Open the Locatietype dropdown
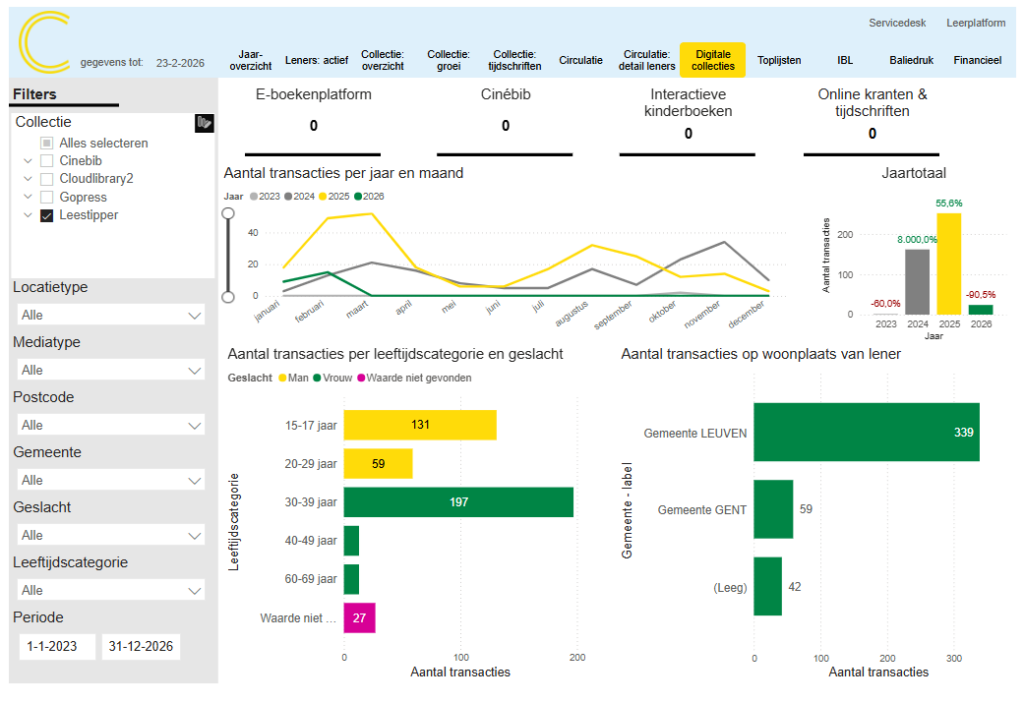The height and width of the screenshot is (702, 1024). point(112,315)
